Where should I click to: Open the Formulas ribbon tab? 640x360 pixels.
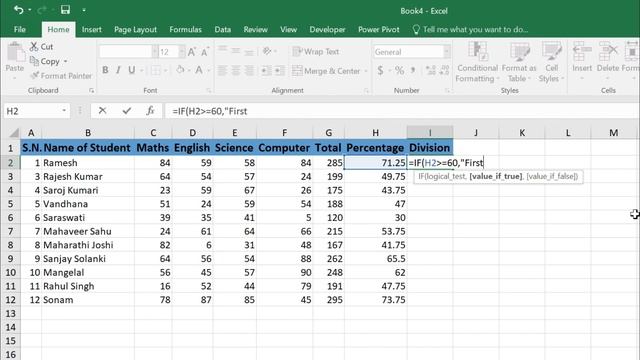point(185,29)
